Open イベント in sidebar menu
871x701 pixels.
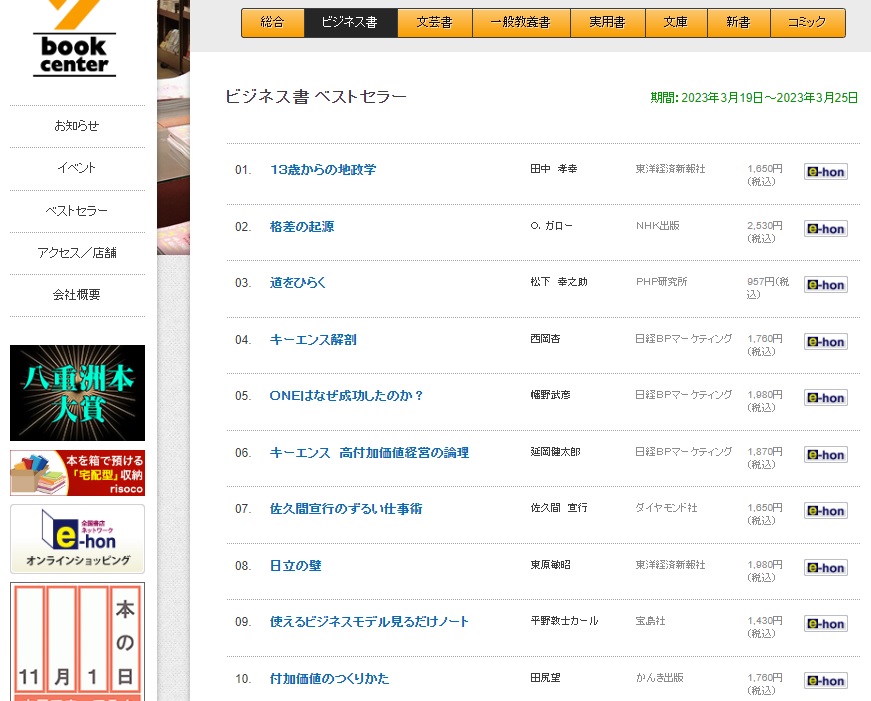77,168
